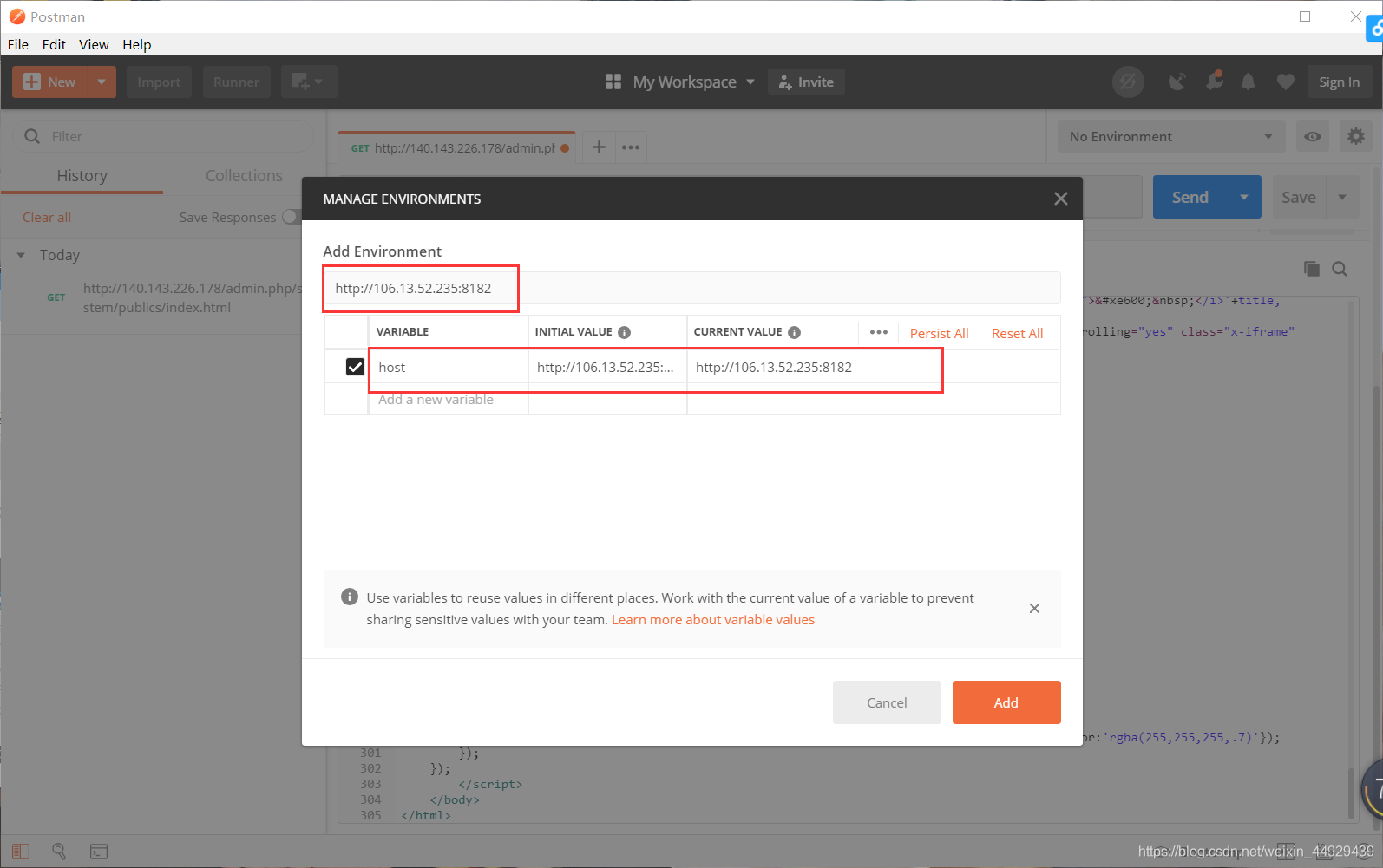
Task: Click the Invite button
Action: 806,82
